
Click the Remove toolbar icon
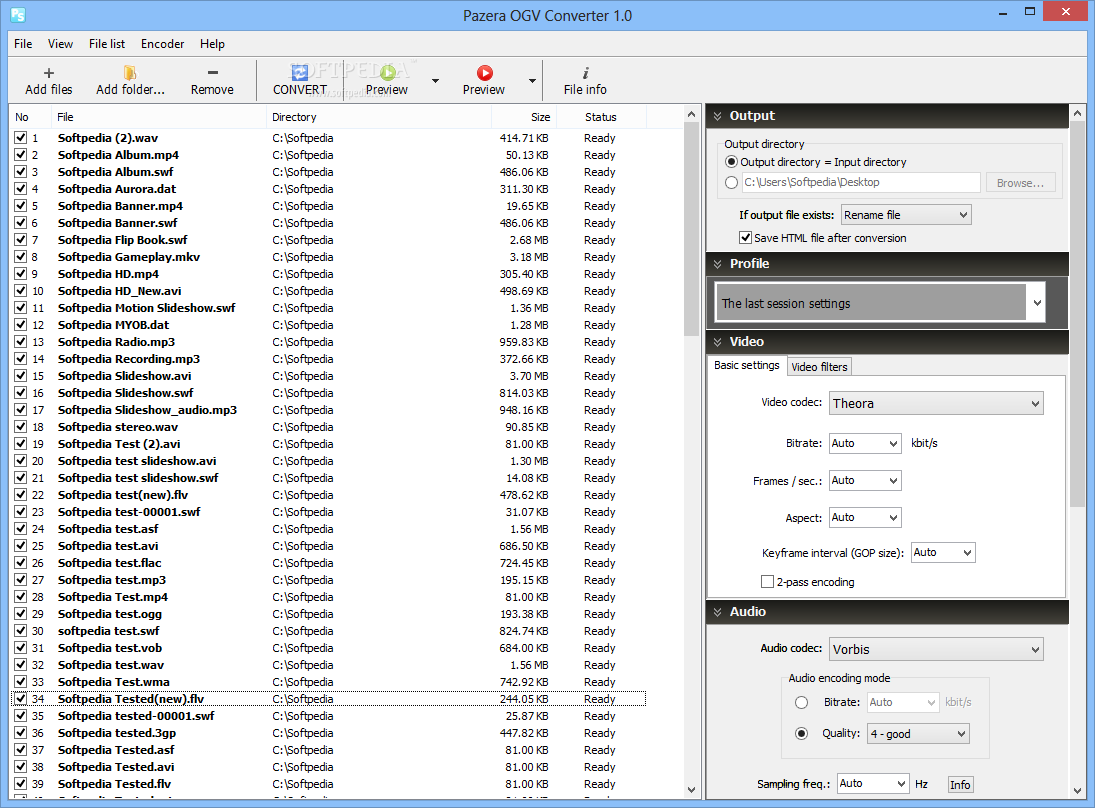pos(212,73)
